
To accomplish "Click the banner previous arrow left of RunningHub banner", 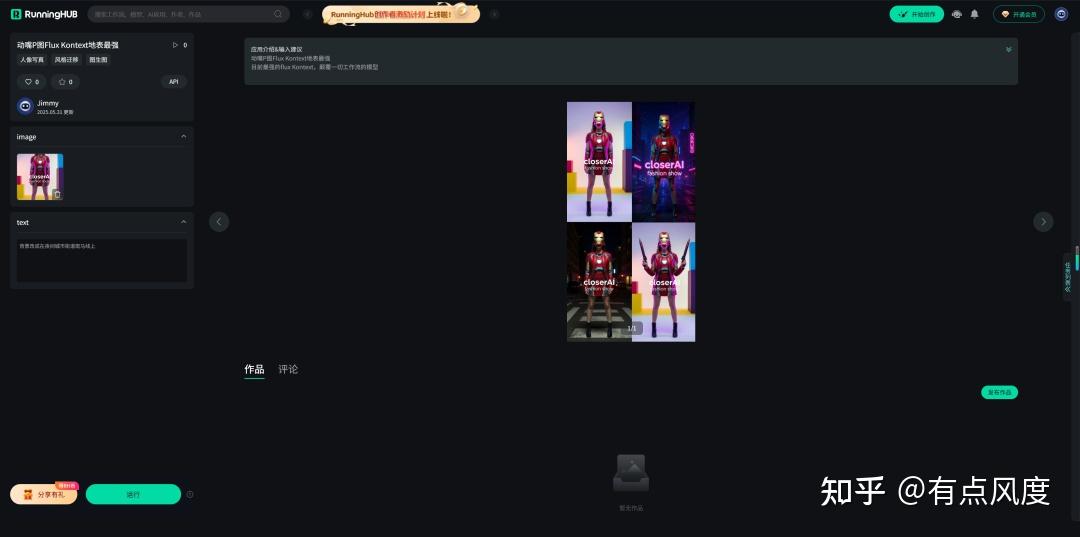I will 308,14.
